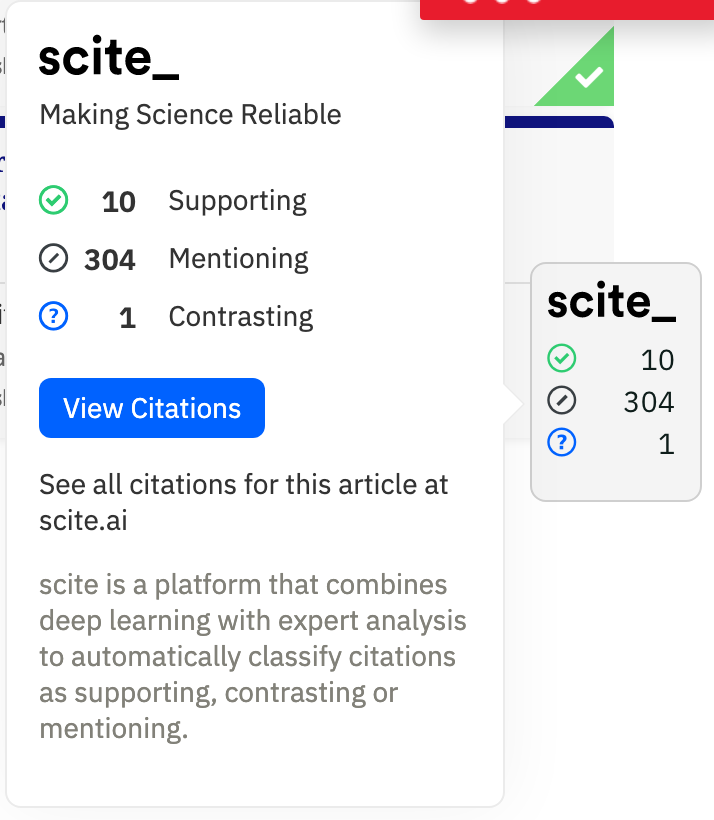Click the mentioning icon in the small badge
The image size is (714, 820).
pos(562,402)
